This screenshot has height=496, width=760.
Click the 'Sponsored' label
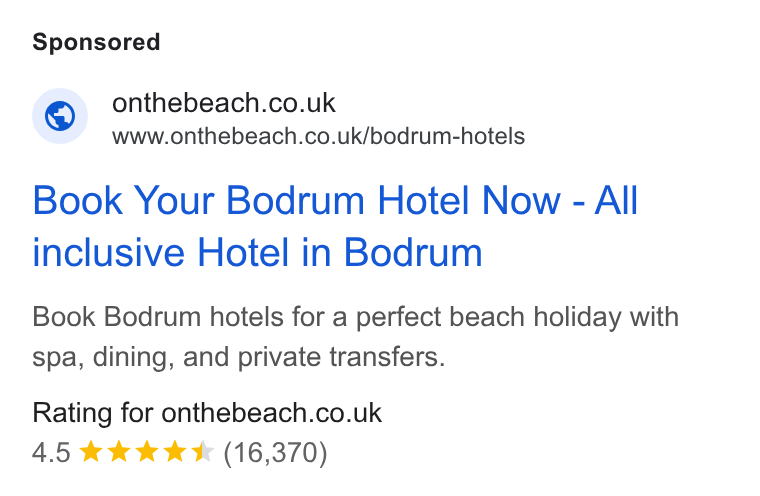point(96,42)
